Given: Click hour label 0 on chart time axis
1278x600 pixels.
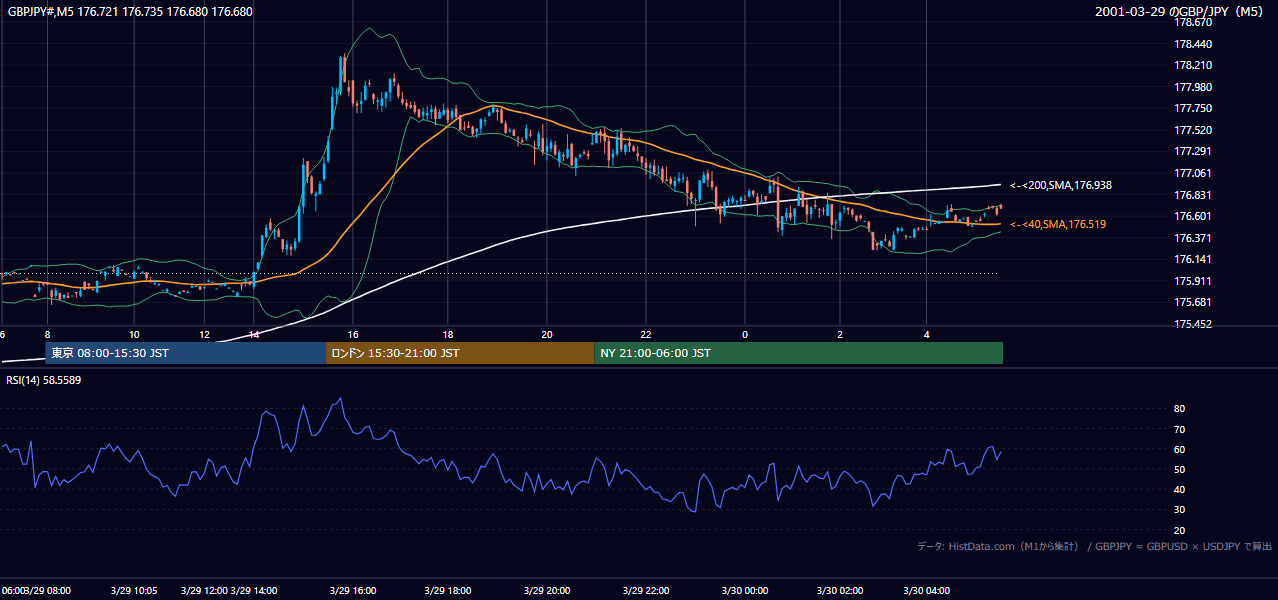Looking at the screenshot, I should click(x=745, y=334).
